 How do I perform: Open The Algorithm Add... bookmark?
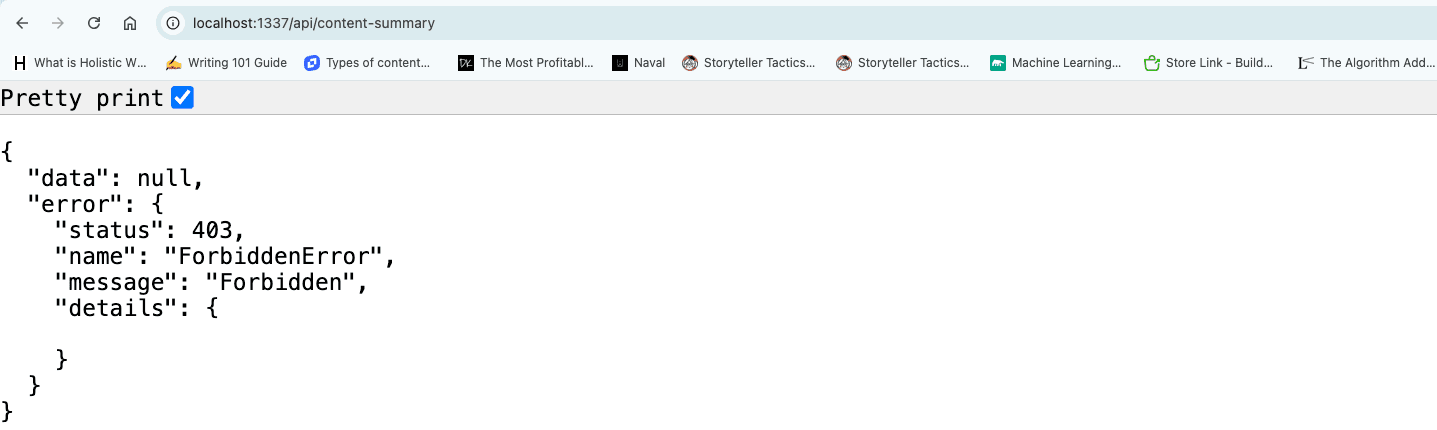point(1366,62)
